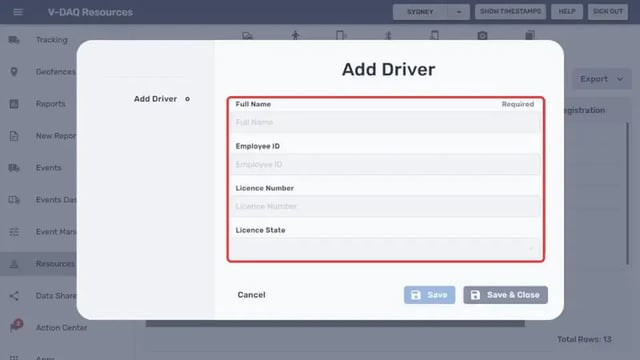The height and width of the screenshot is (360, 640).
Task: Click the Tracking truck icon in sidebar
Action: click(14, 40)
